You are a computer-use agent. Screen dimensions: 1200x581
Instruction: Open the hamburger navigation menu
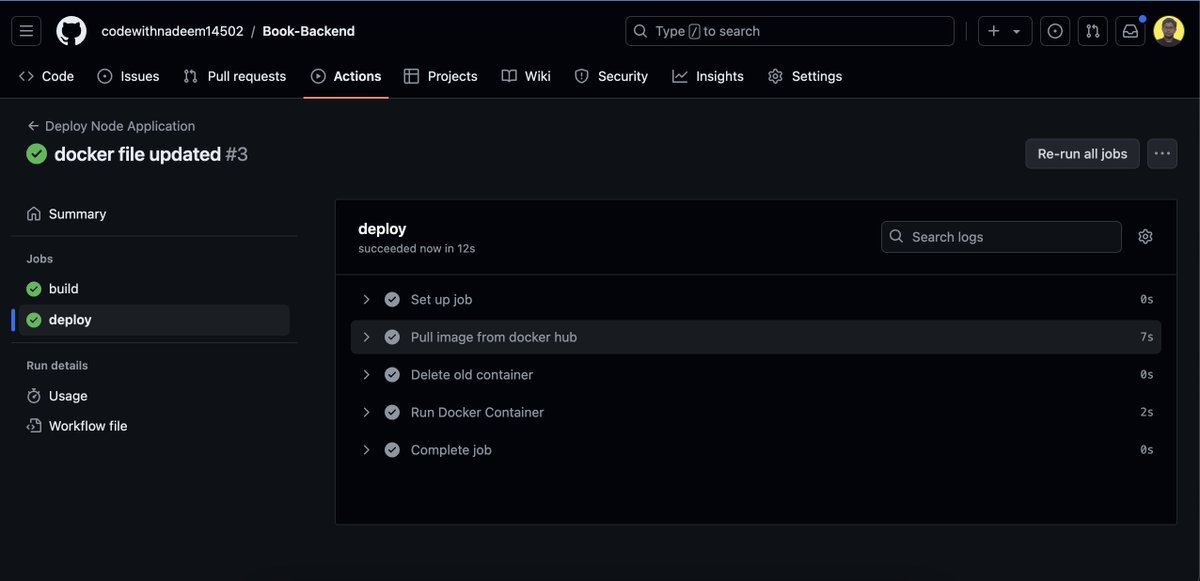(x=27, y=31)
